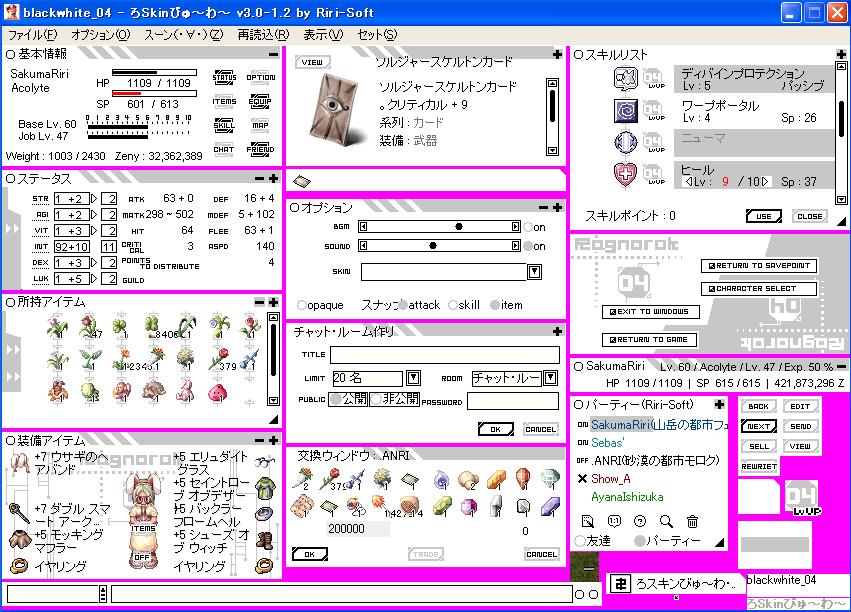
Task: Enable snap for skill radio button
Action: [x=453, y=305]
